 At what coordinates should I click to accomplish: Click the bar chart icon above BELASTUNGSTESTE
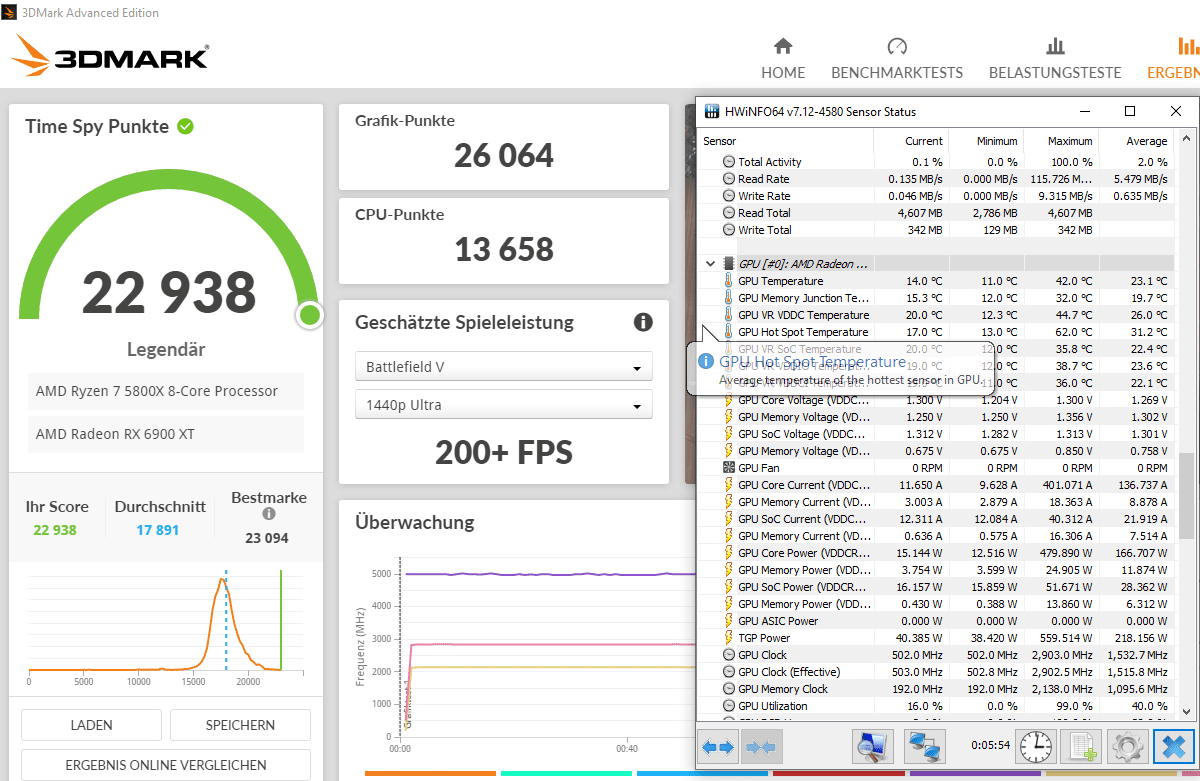pos(1055,46)
